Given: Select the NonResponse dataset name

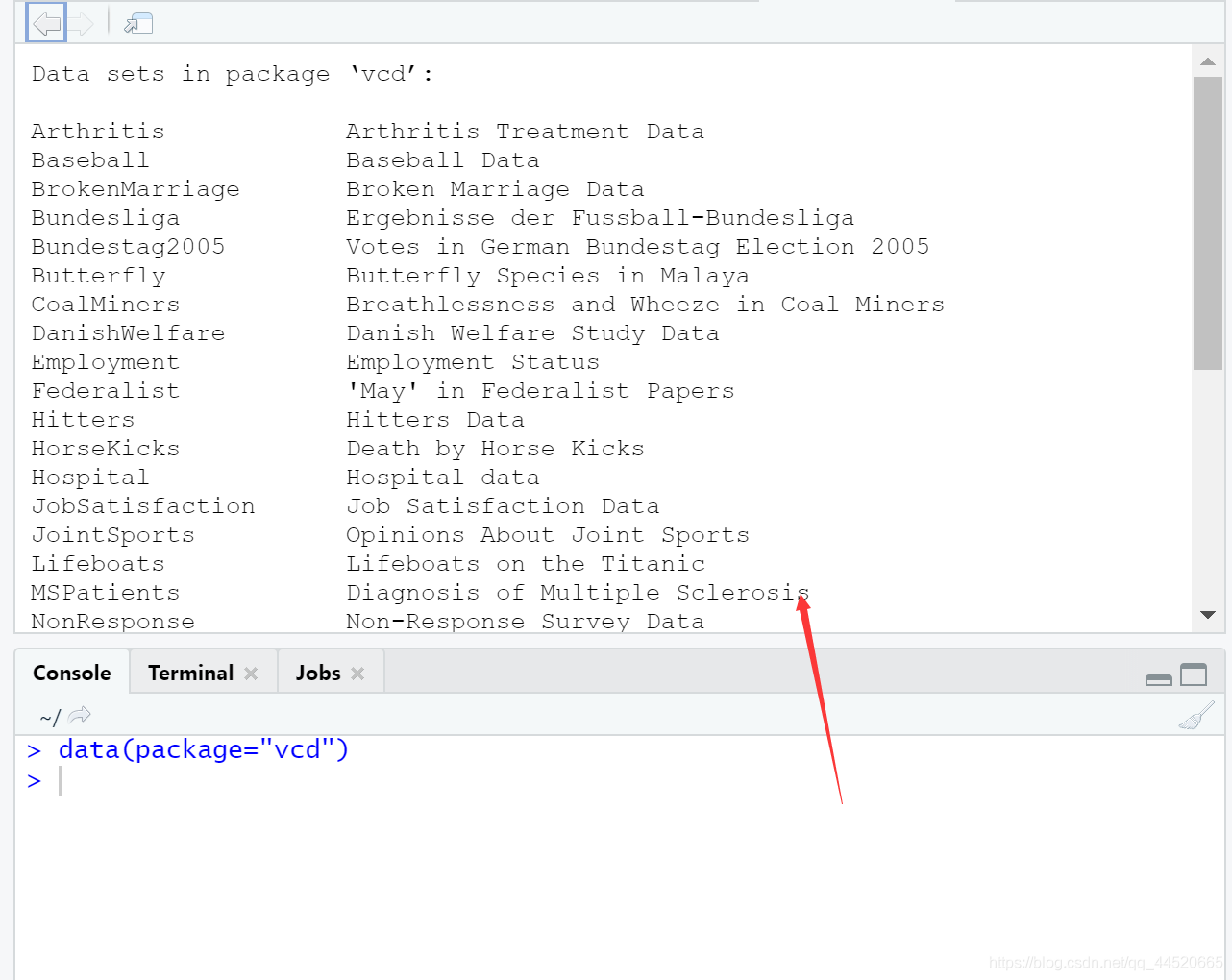Looking at the screenshot, I should click(x=113, y=622).
